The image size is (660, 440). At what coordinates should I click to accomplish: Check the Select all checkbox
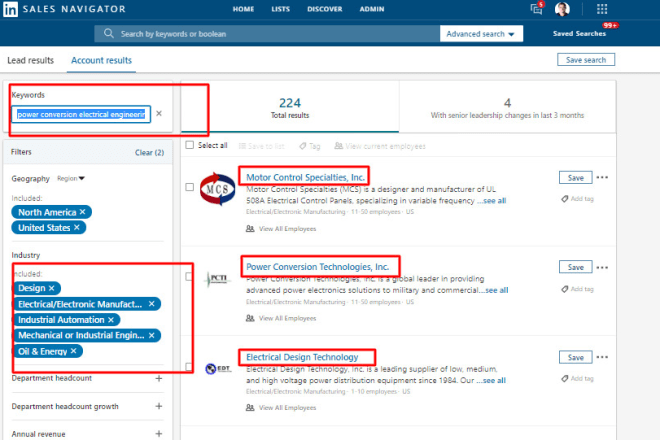tap(190, 145)
